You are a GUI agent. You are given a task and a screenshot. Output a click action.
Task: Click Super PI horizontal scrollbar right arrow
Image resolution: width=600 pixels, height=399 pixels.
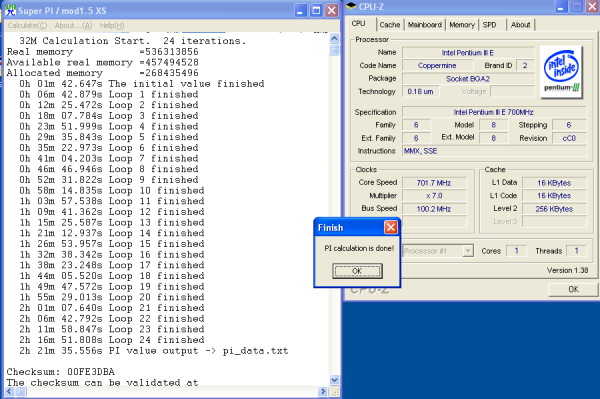tap(323, 391)
